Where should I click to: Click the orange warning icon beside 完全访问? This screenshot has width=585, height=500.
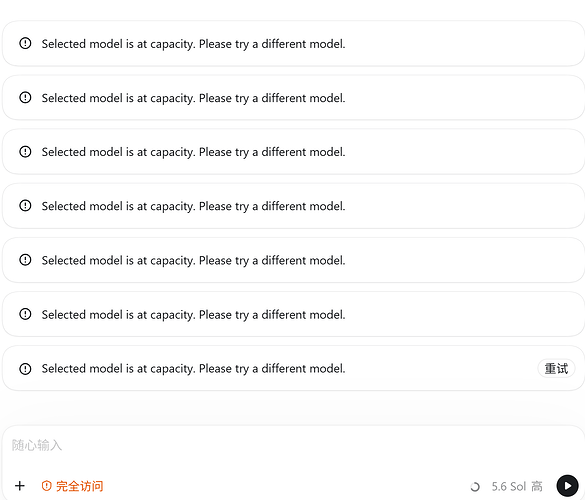47,486
